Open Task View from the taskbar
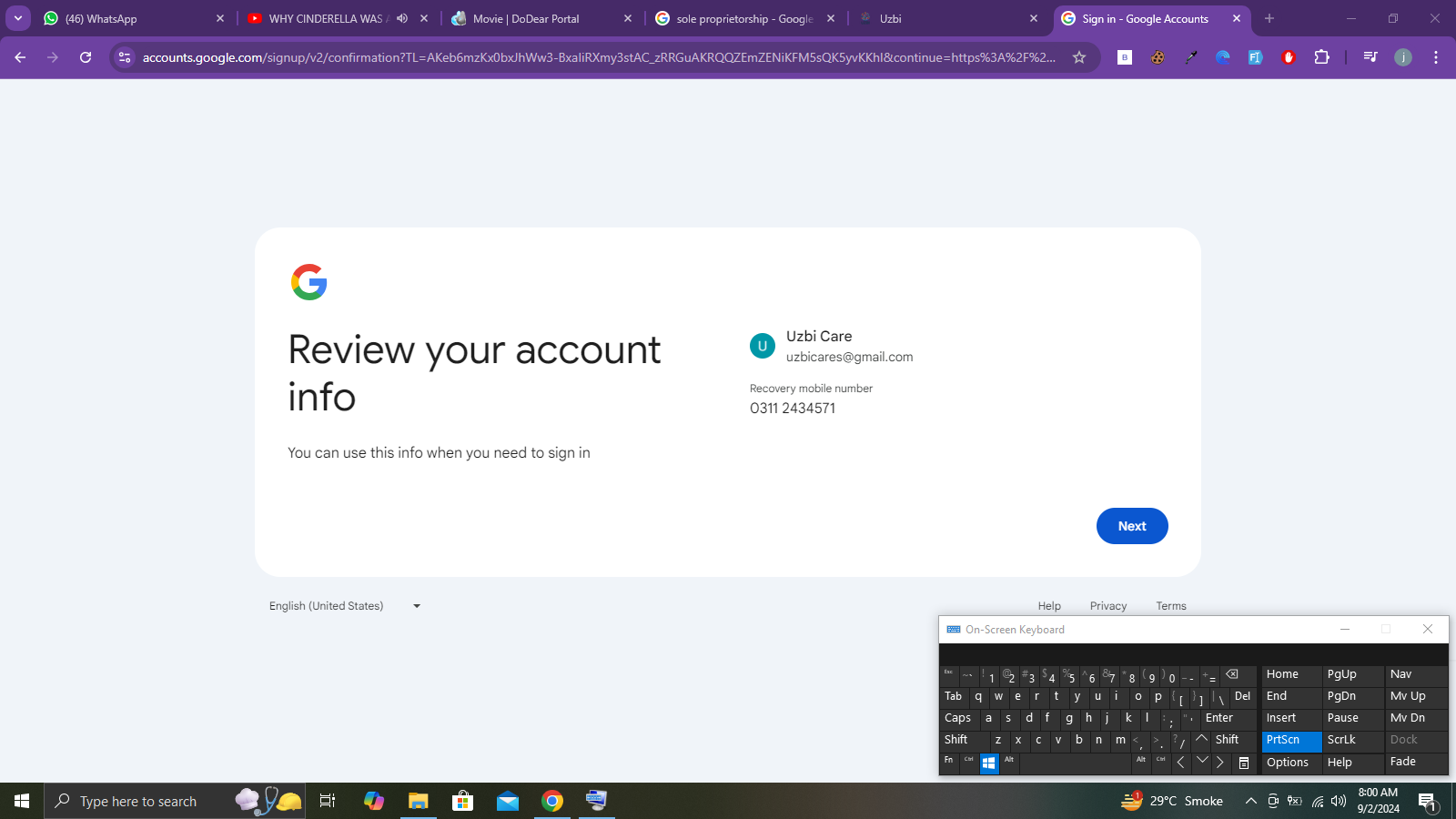The height and width of the screenshot is (819, 1456). (328, 801)
